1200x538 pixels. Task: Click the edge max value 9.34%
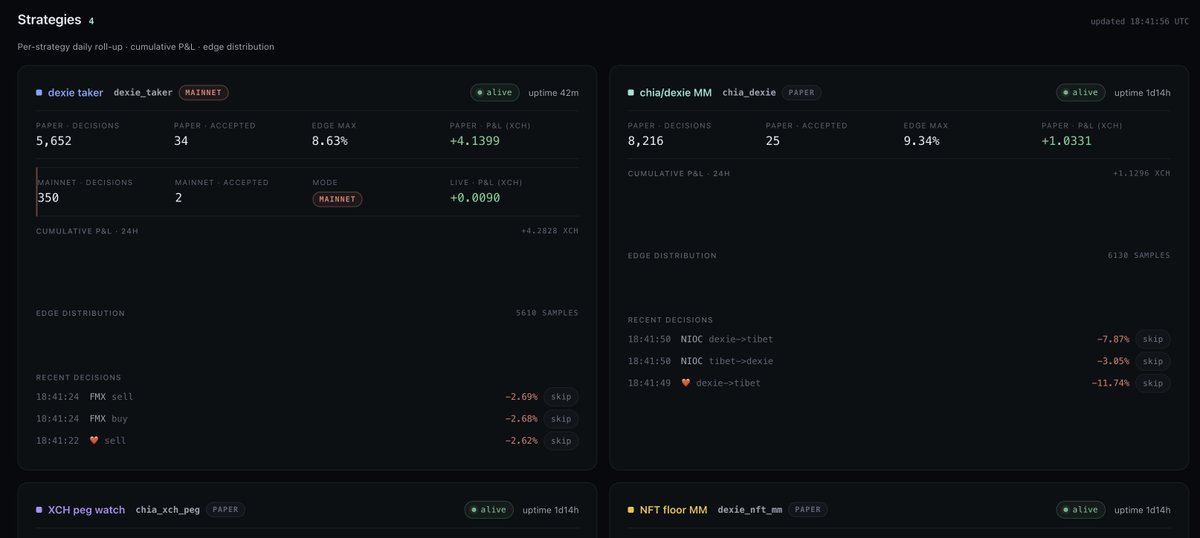(922, 141)
